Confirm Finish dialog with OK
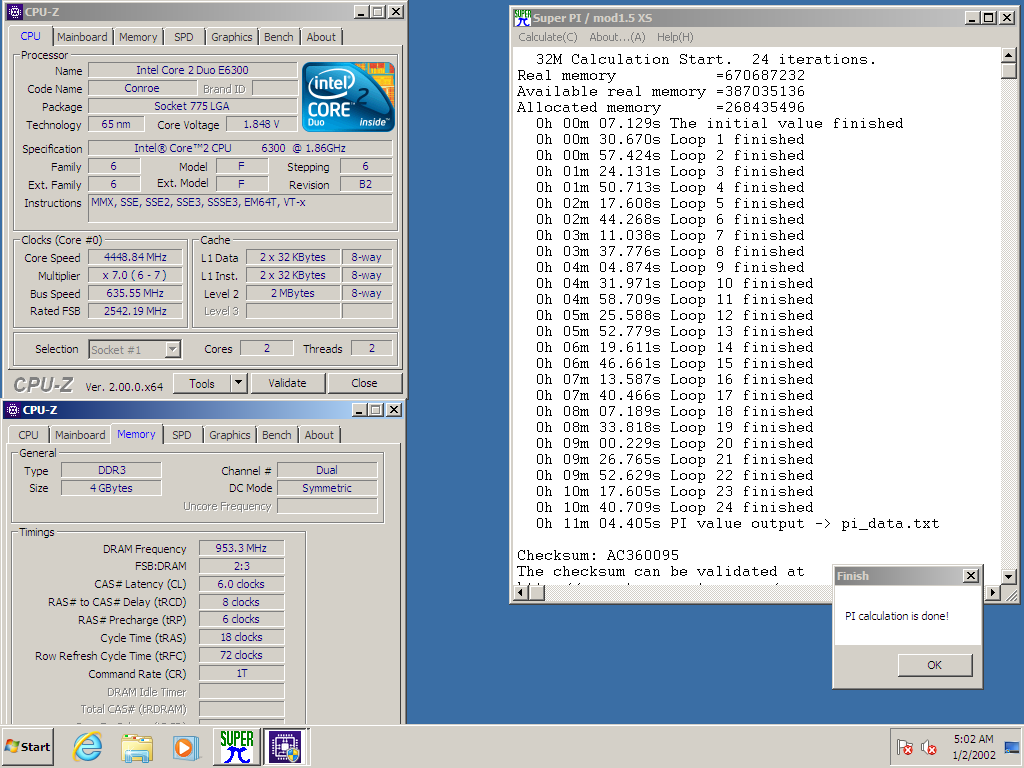 point(935,665)
